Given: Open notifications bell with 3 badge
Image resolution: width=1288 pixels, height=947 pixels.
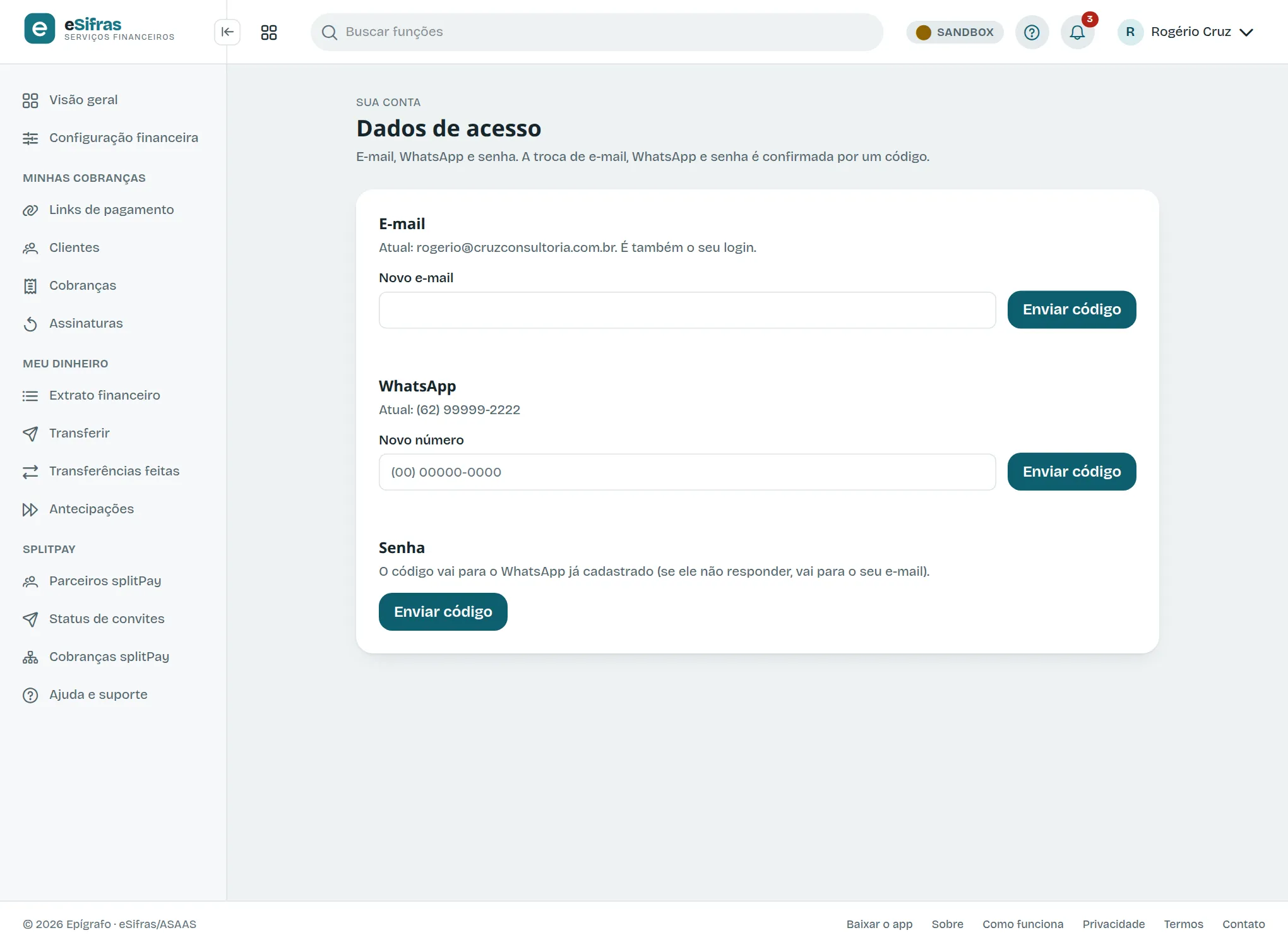Looking at the screenshot, I should (1077, 32).
